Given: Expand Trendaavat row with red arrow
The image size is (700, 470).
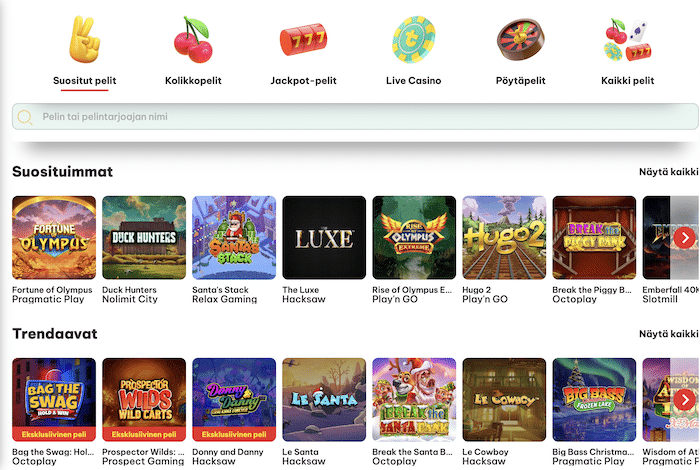Looking at the screenshot, I should [684, 399].
